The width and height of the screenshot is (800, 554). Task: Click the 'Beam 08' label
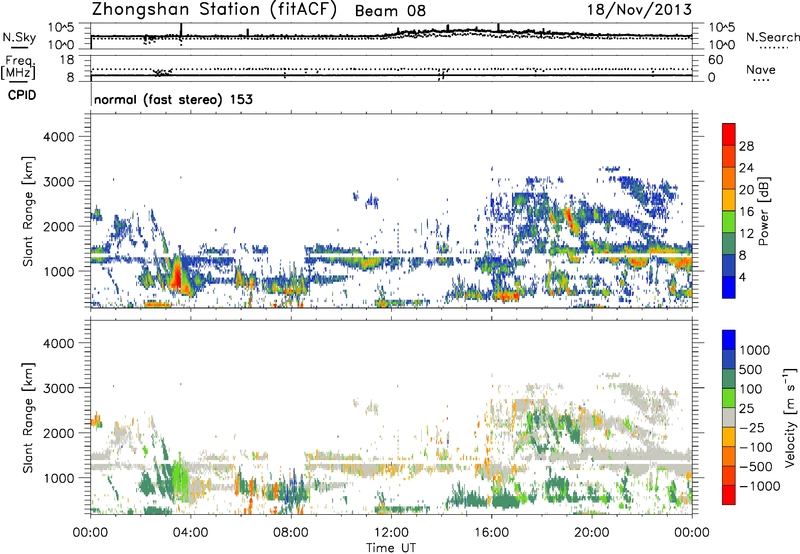pyautogui.click(x=390, y=11)
